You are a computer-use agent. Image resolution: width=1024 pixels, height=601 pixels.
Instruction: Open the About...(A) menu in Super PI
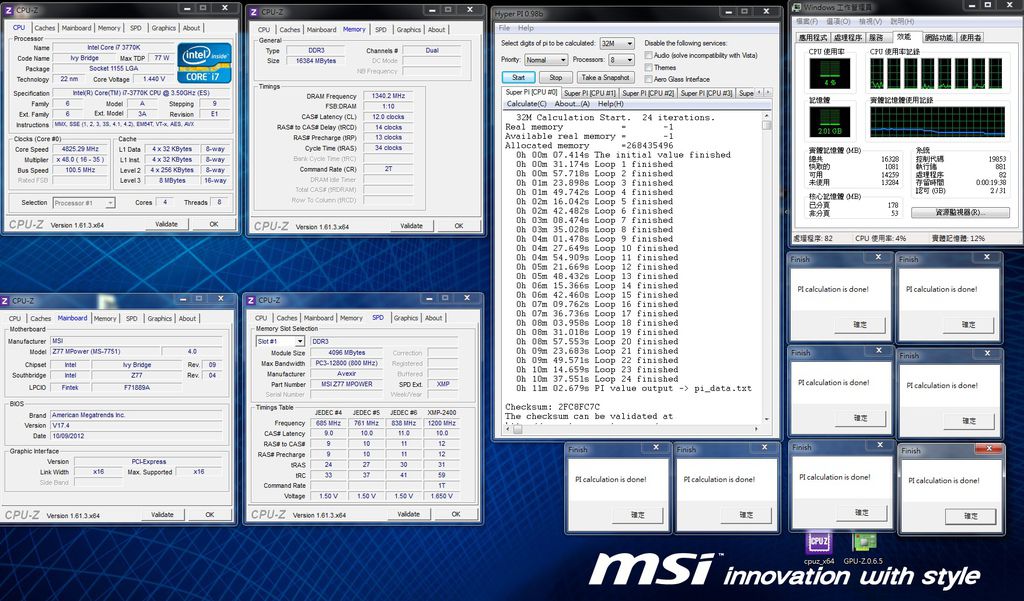tap(572, 104)
